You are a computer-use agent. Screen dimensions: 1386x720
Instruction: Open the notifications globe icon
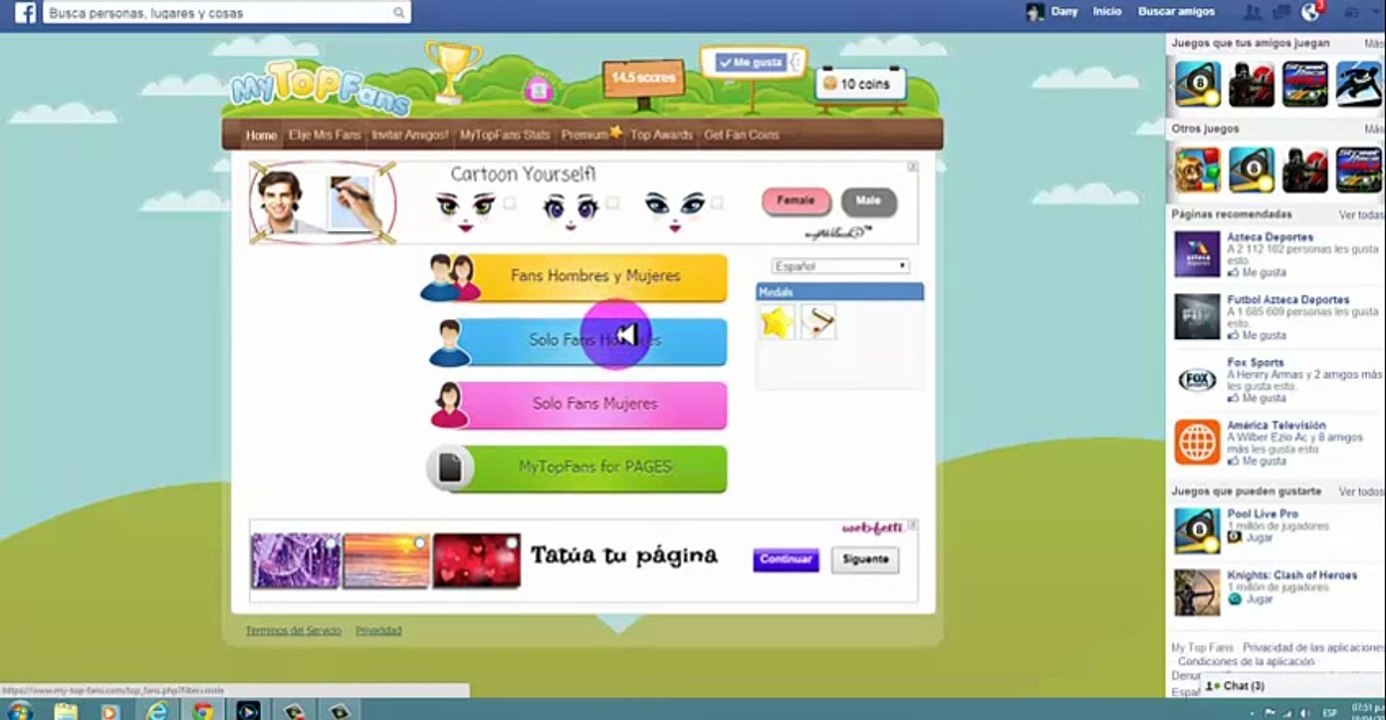(1311, 12)
